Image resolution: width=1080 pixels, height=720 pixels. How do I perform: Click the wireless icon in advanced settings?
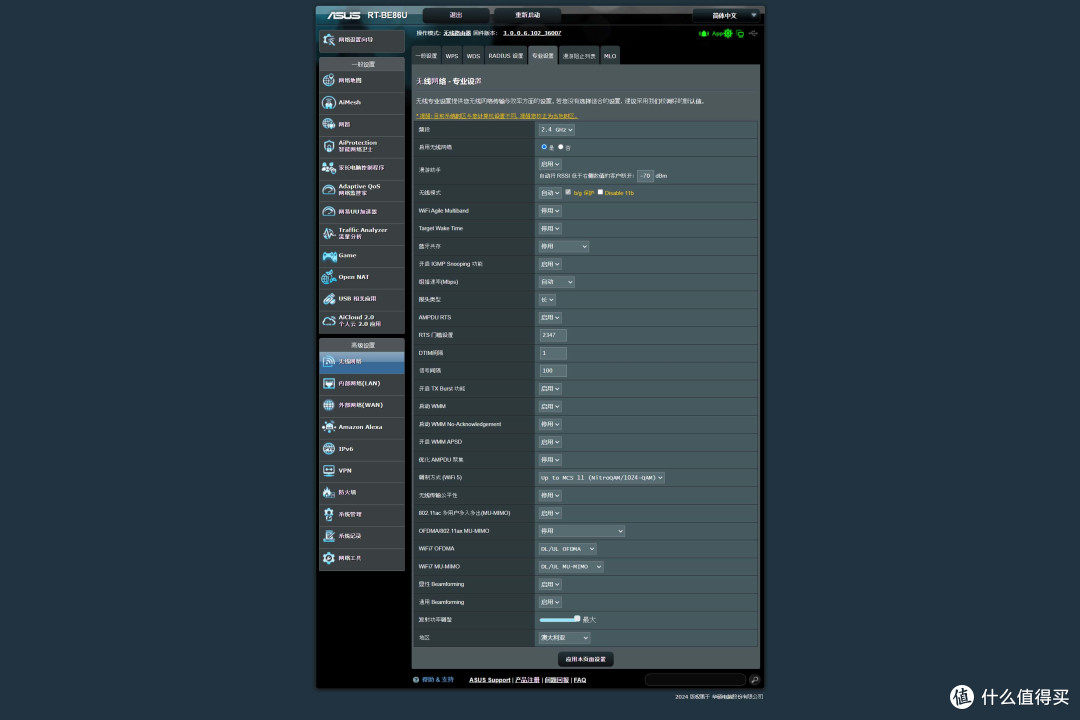coord(329,362)
